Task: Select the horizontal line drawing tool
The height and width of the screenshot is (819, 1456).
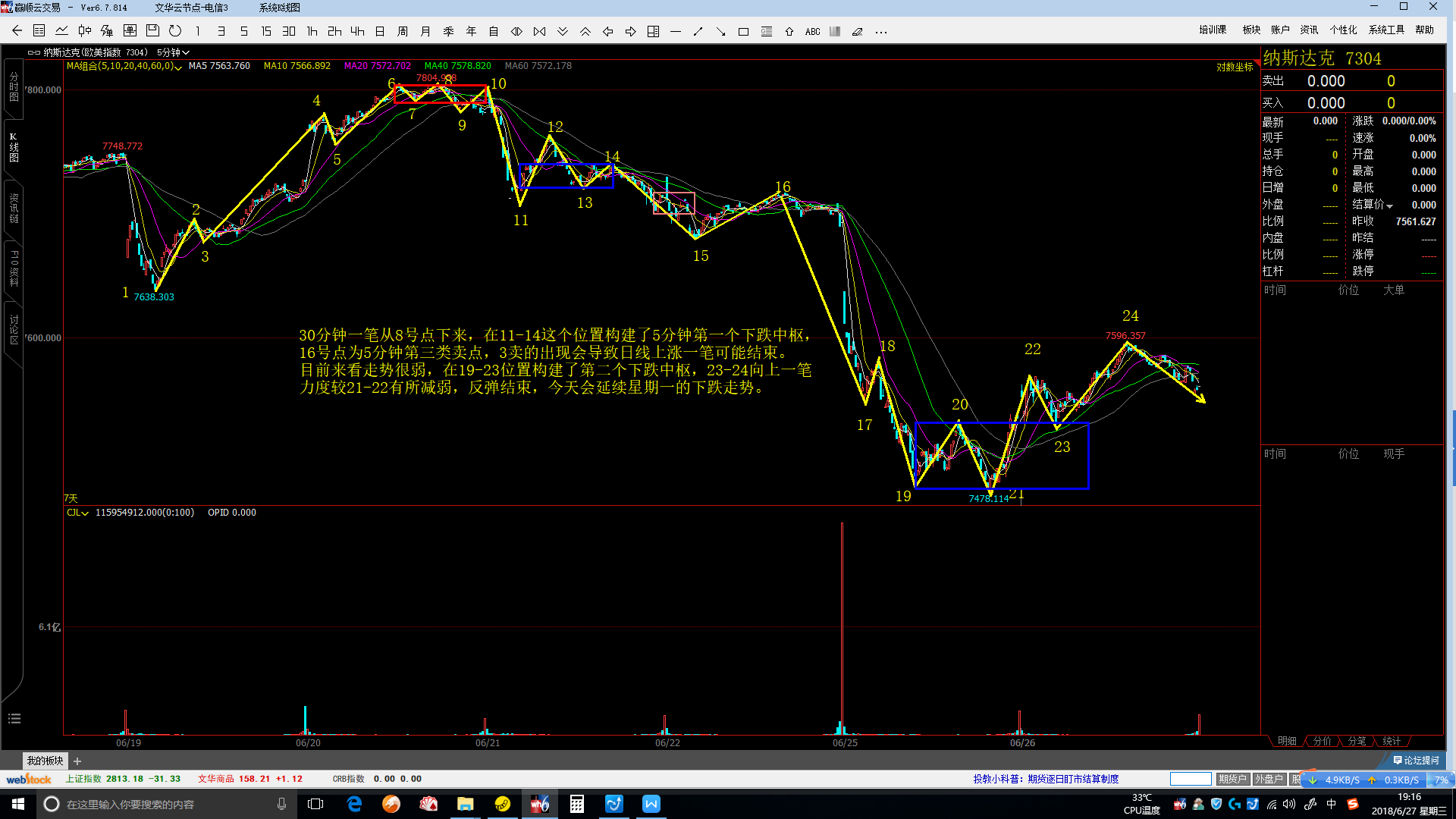Action: 676,32
